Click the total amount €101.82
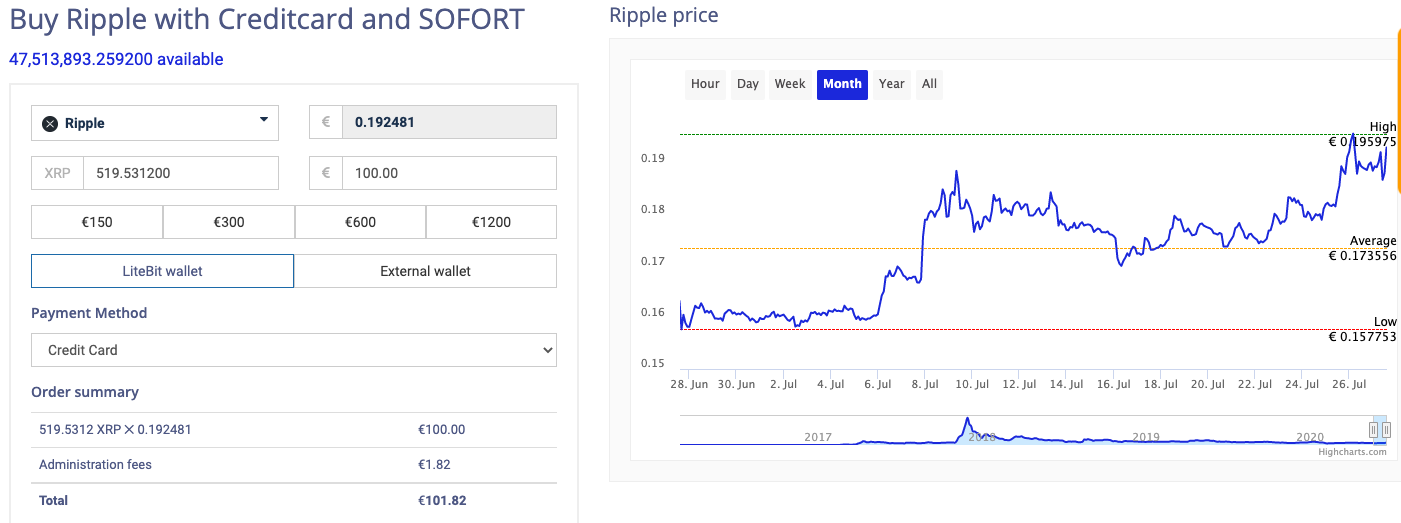1401x523 pixels. 442,500
